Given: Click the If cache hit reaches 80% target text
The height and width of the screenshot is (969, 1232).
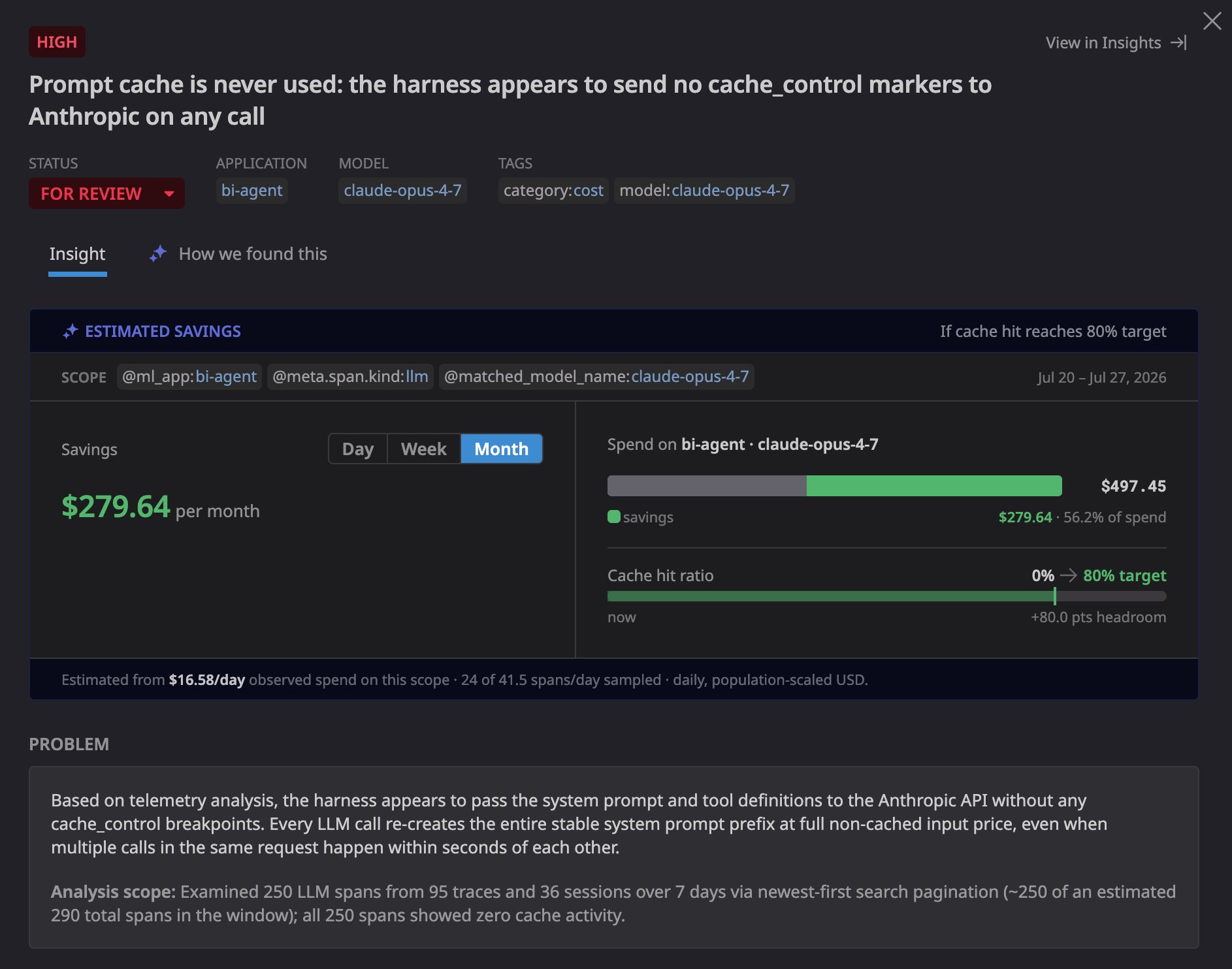Looking at the screenshot, I should pos(1053,332).
